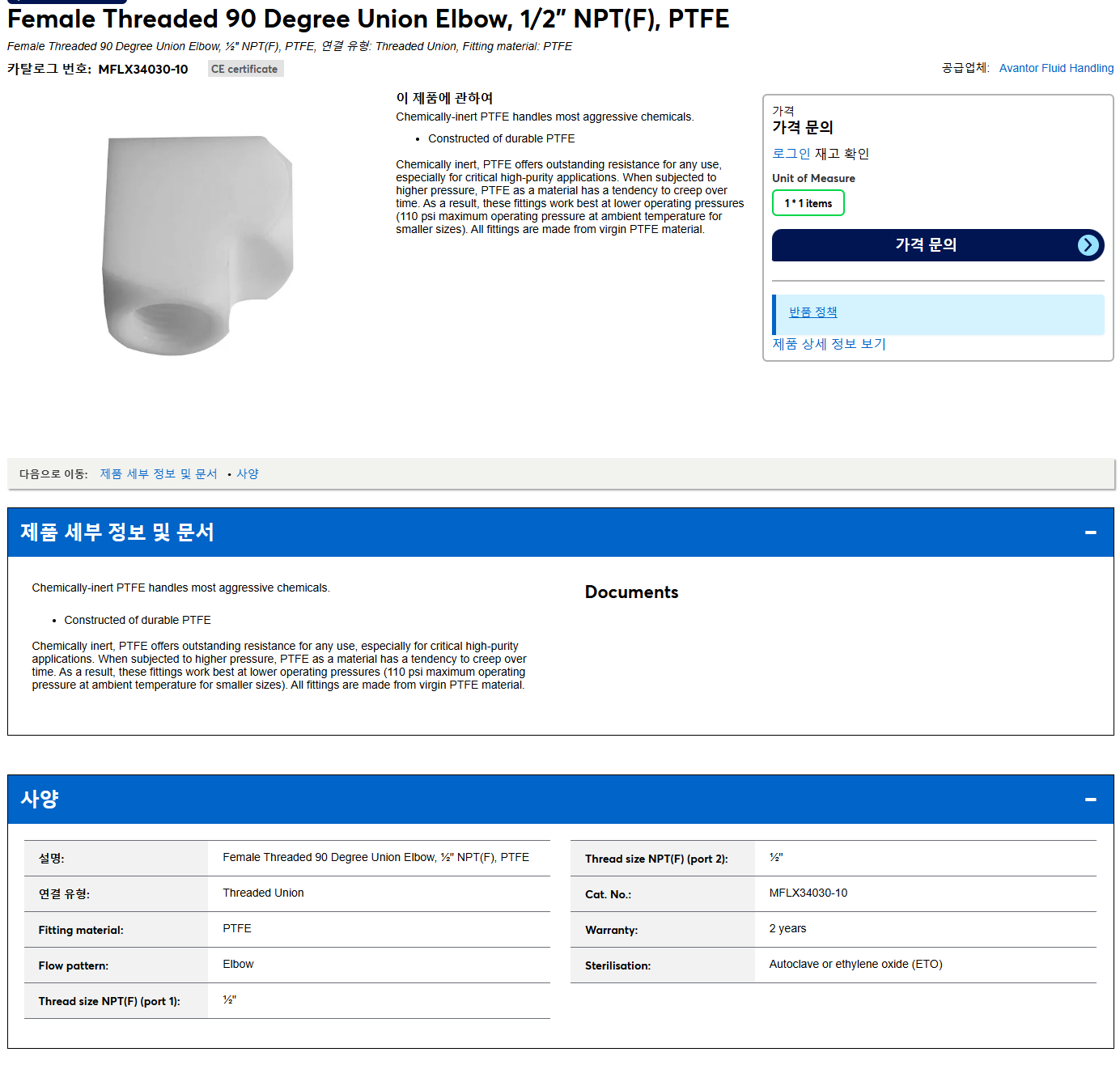
Task: Open the CE certificate badge
Action: pyautogui.click(x=245, y=69)
